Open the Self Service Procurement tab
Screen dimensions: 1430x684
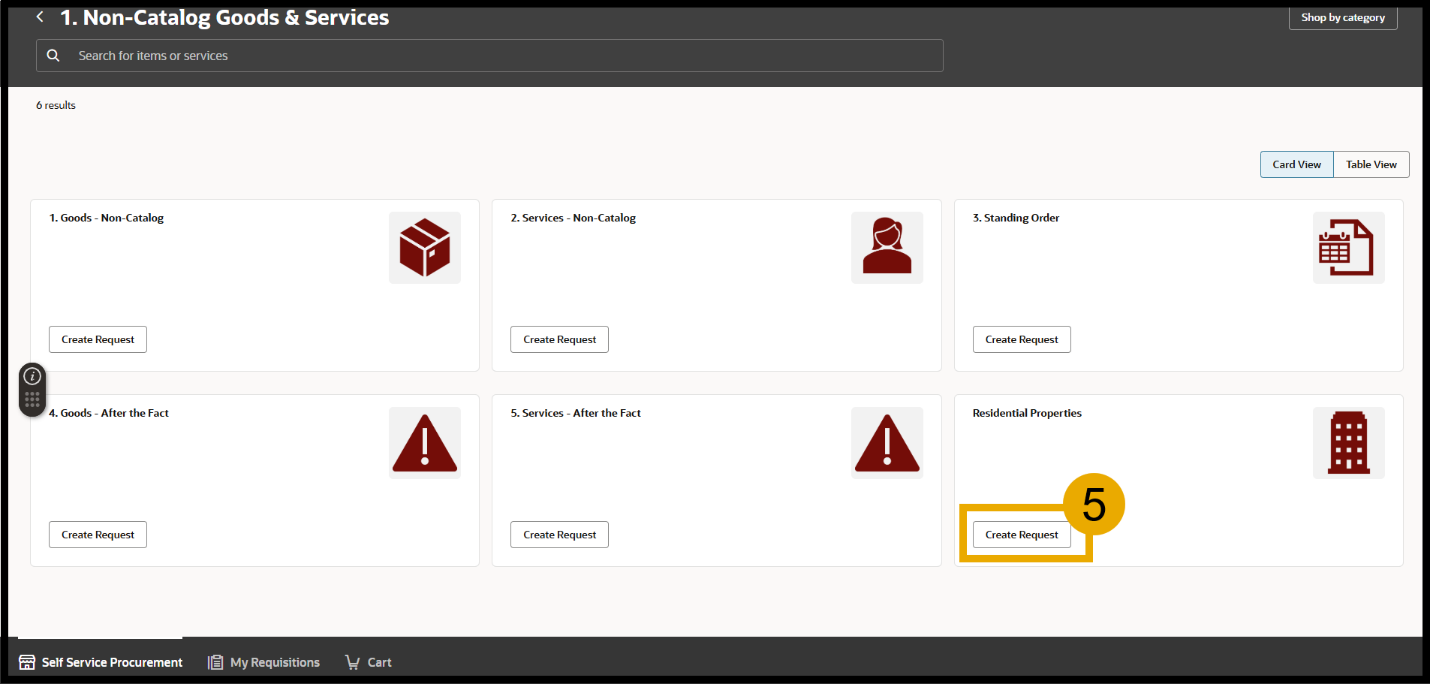pyautogui.click(x=101, y=662)
